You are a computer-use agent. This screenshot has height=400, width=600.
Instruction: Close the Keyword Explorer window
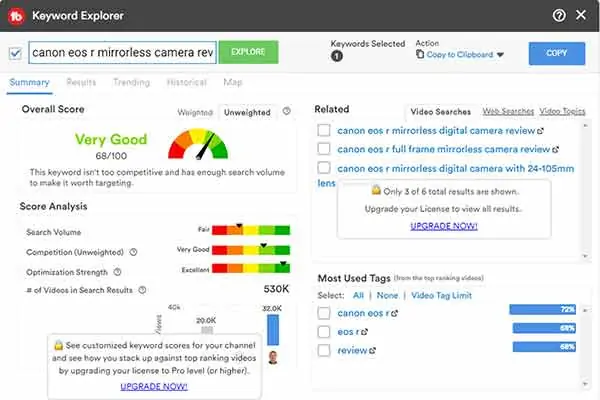[581, 15]
